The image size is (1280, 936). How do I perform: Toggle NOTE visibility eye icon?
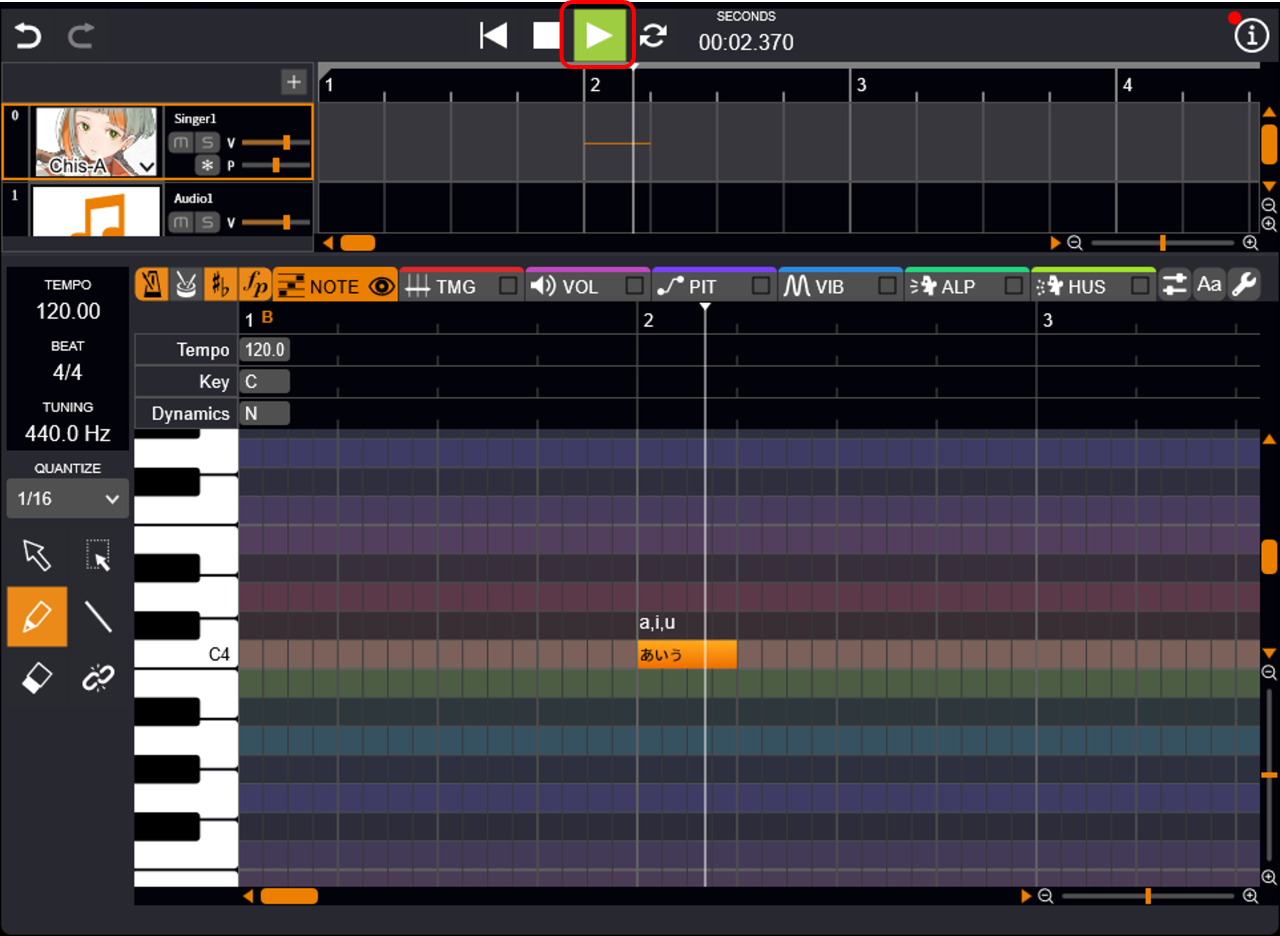click(382, 287)
